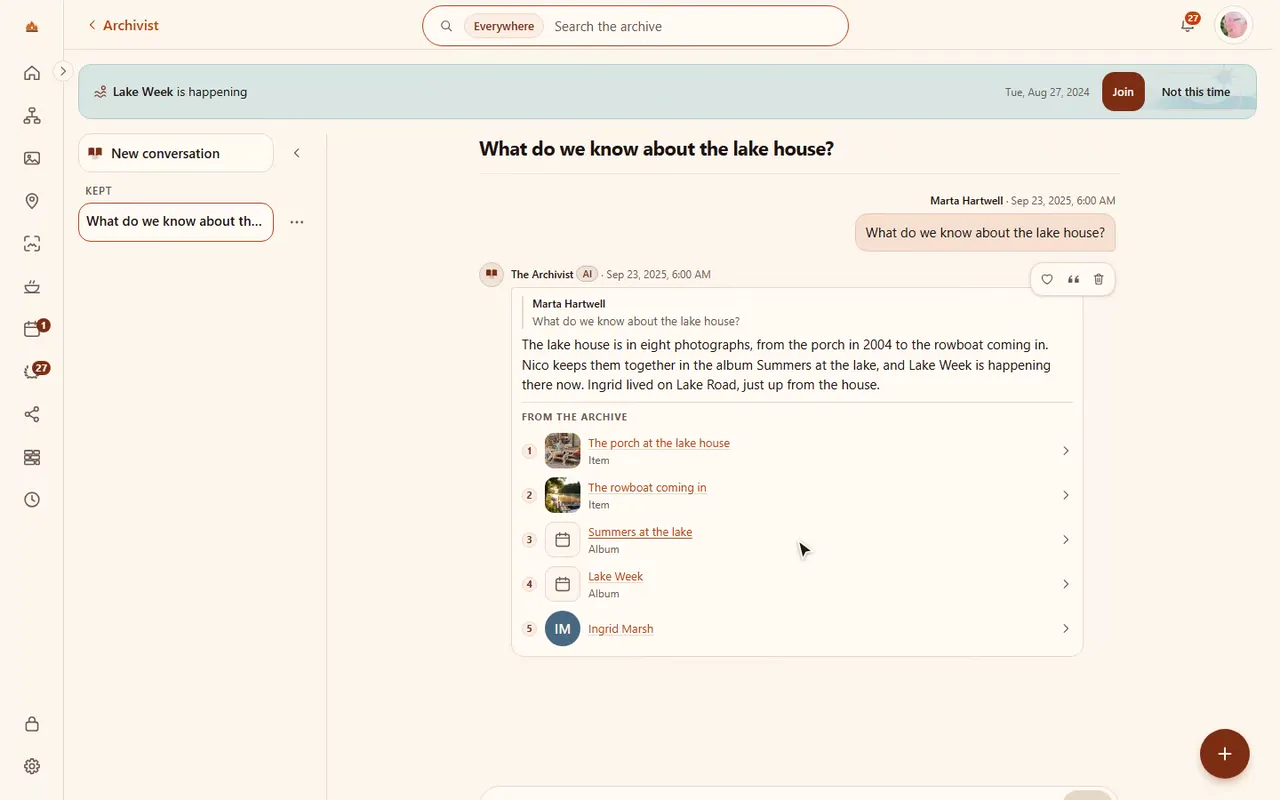Viewport: 1280px width, 800px height.
Task: Open the user profile avatar
Action: pyautogui.click(x=1234, y=25)
